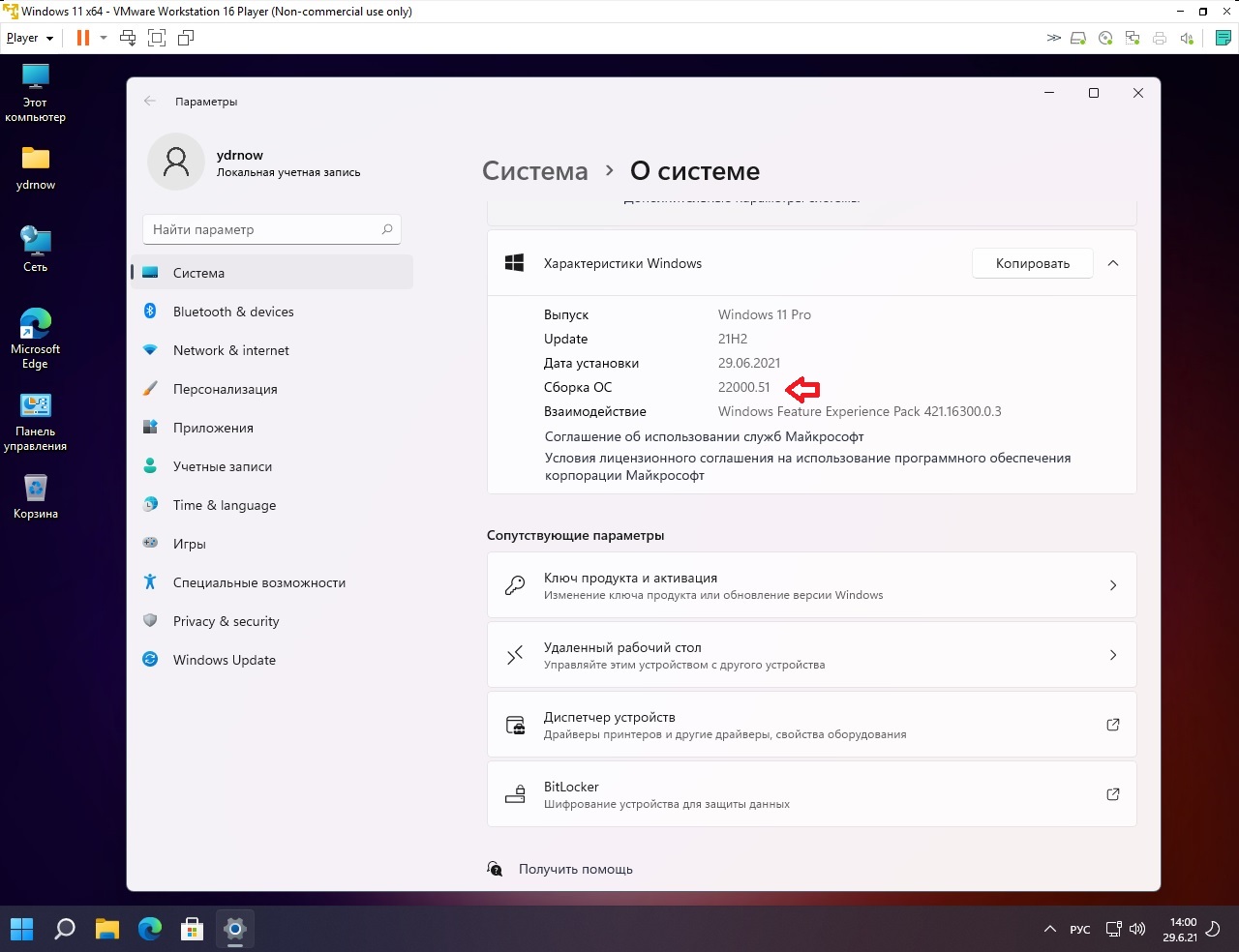Enter VMware full screen mode

click(157, 38)
